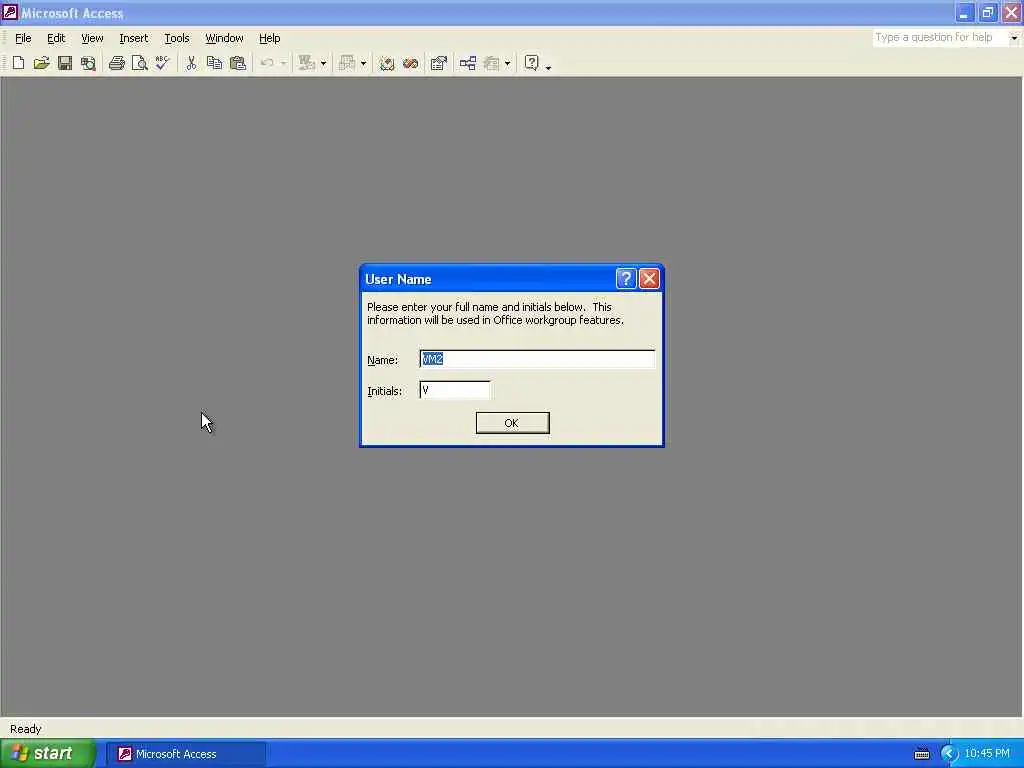Click into the Name input field
The width and height of the screenshot is (1024, 768).
tap(537, 359)
